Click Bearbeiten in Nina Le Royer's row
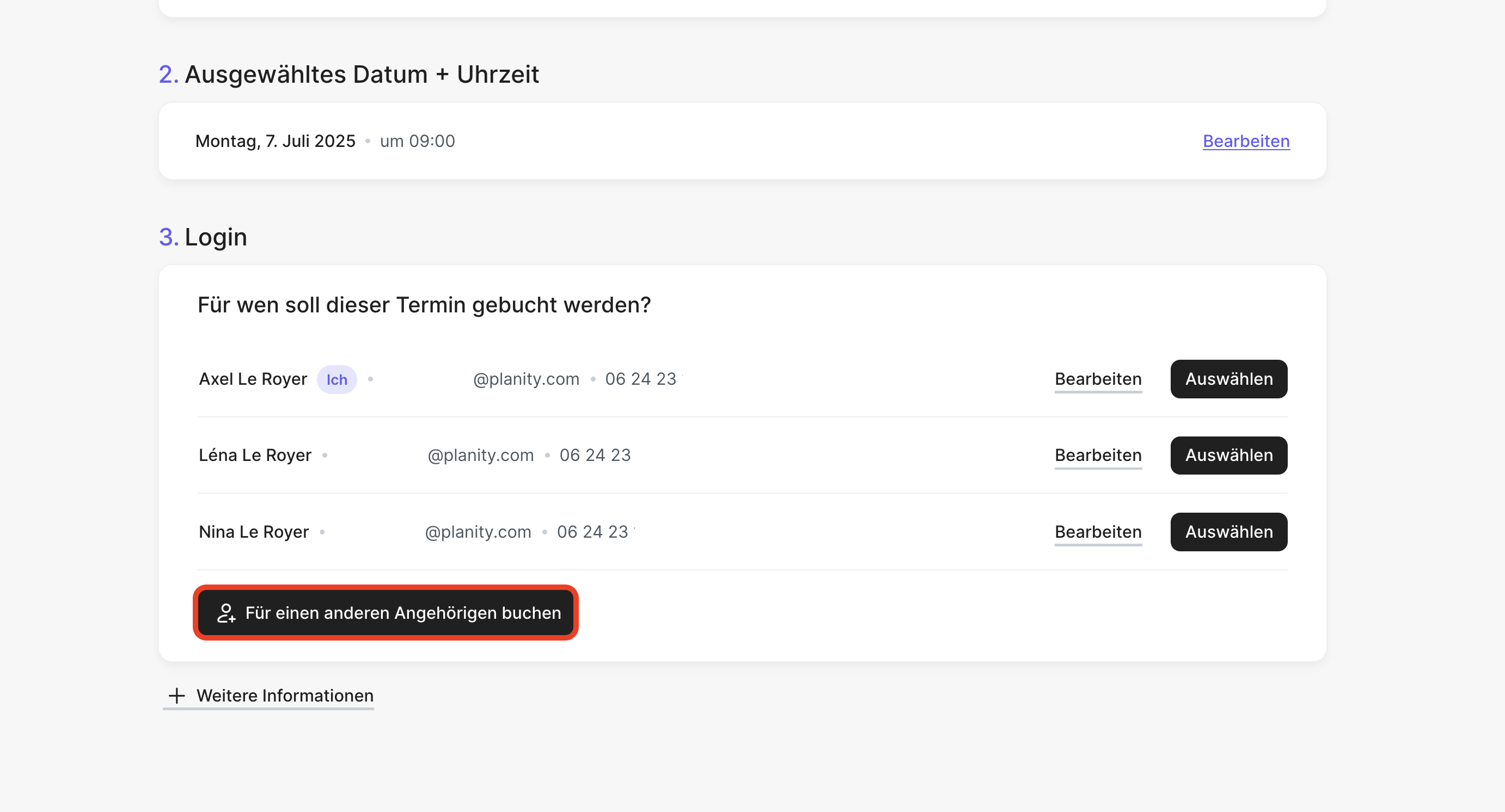This screenshot has width=1505, height=812. pyautogui.click(x=1098, y=532)
